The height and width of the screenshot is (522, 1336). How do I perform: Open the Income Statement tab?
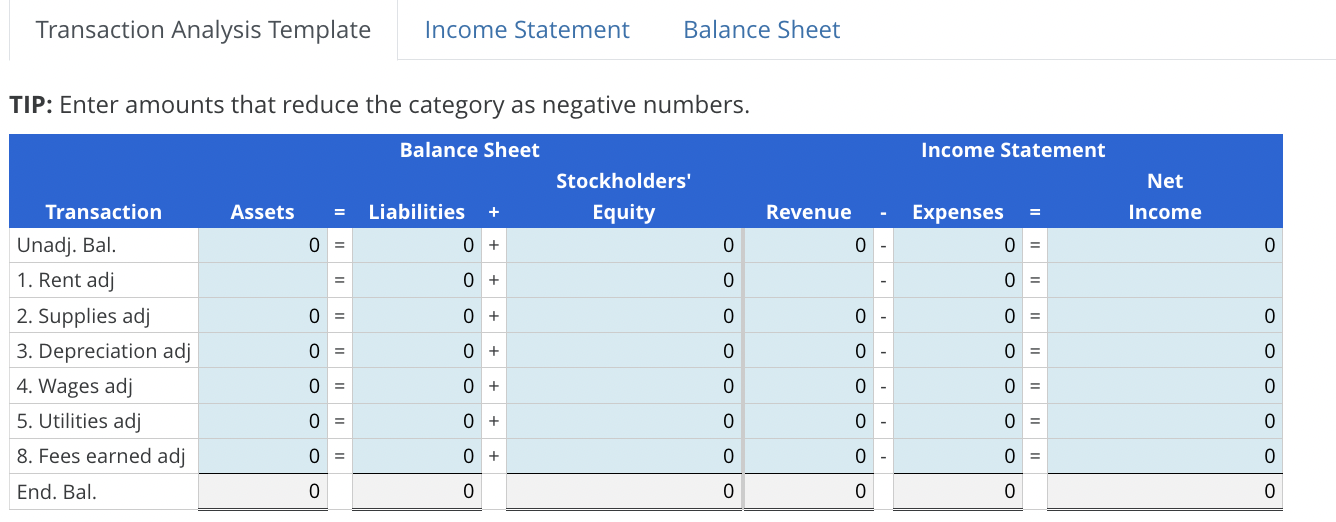coord(527,30)
